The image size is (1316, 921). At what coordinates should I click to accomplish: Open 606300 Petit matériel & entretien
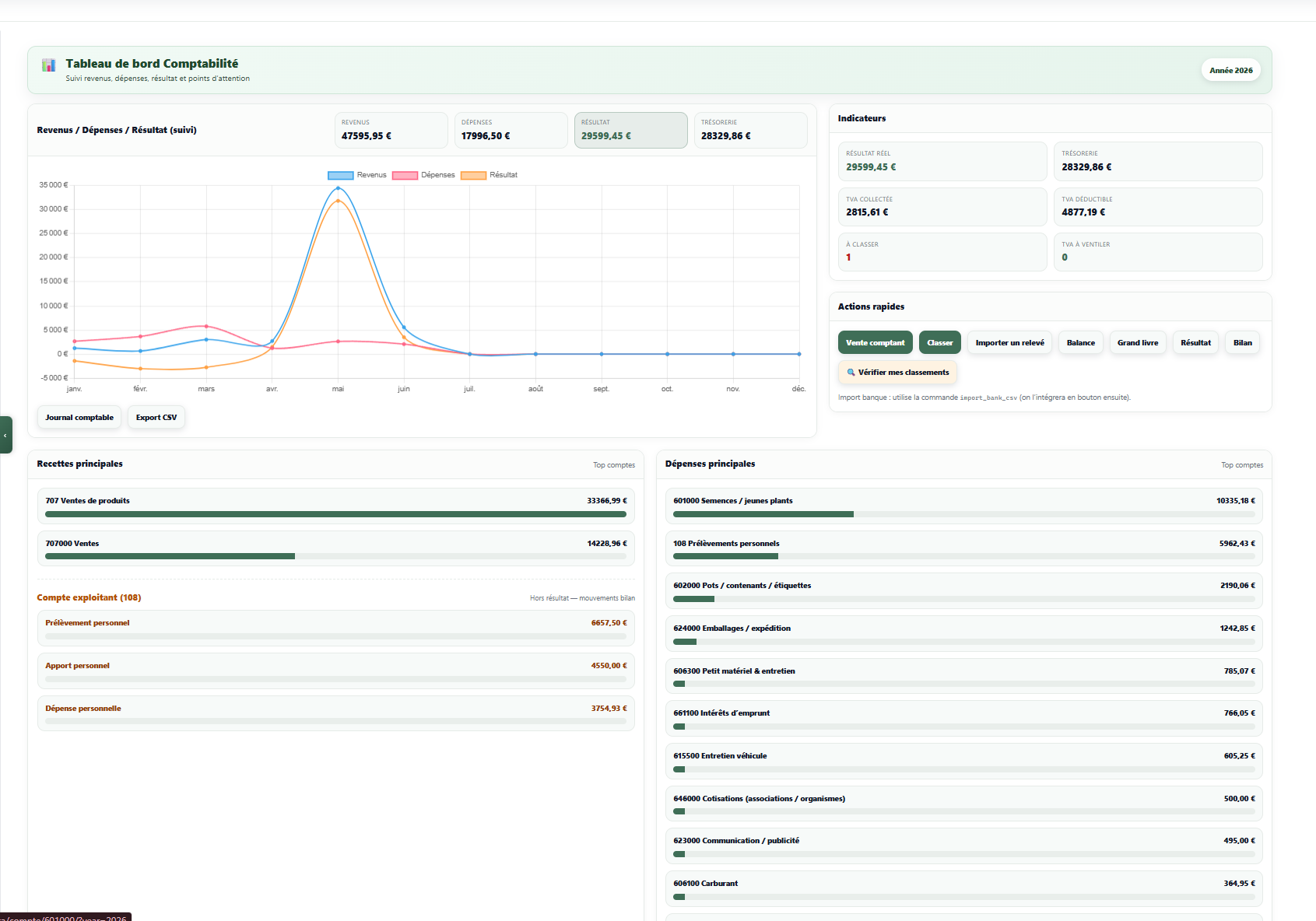964,676
